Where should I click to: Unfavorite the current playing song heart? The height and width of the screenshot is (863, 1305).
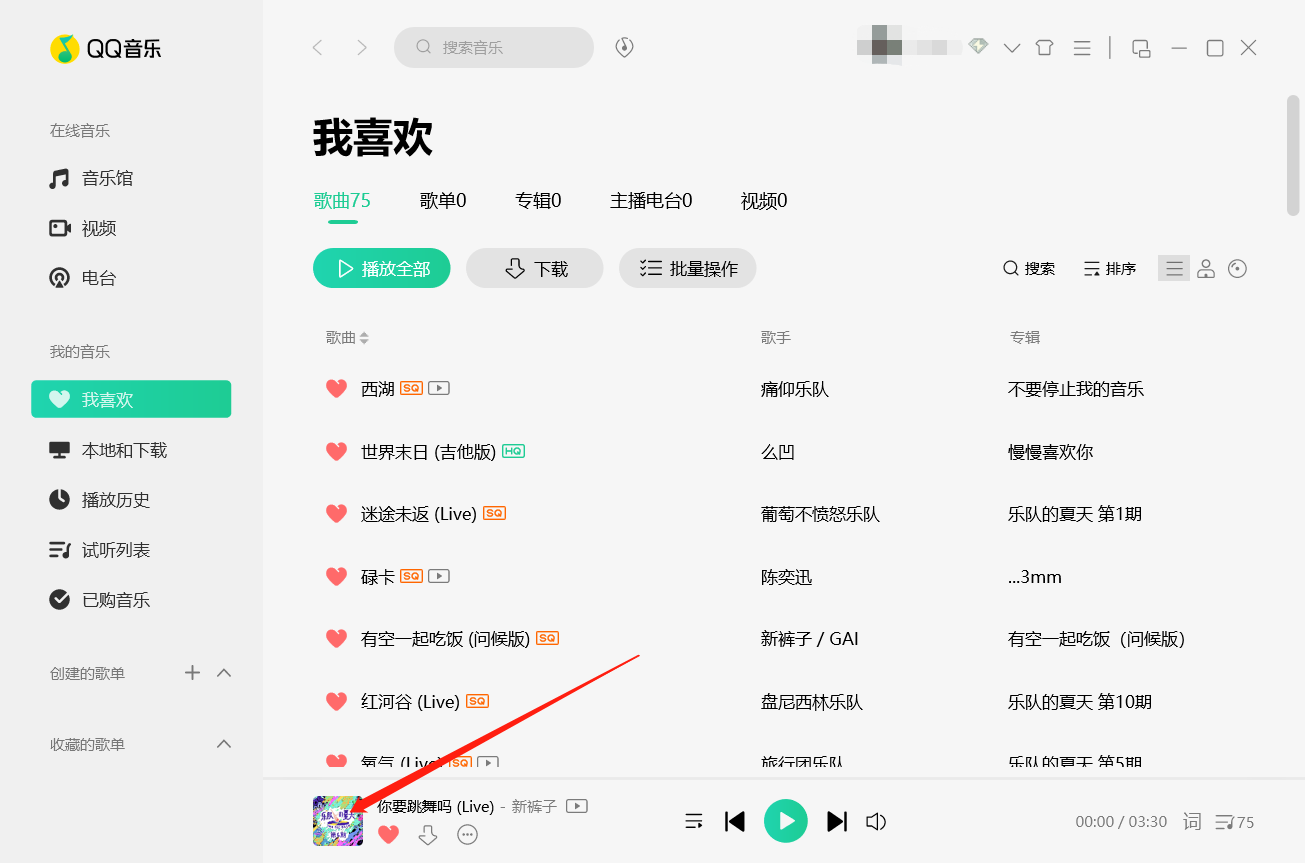pos(389,834)
